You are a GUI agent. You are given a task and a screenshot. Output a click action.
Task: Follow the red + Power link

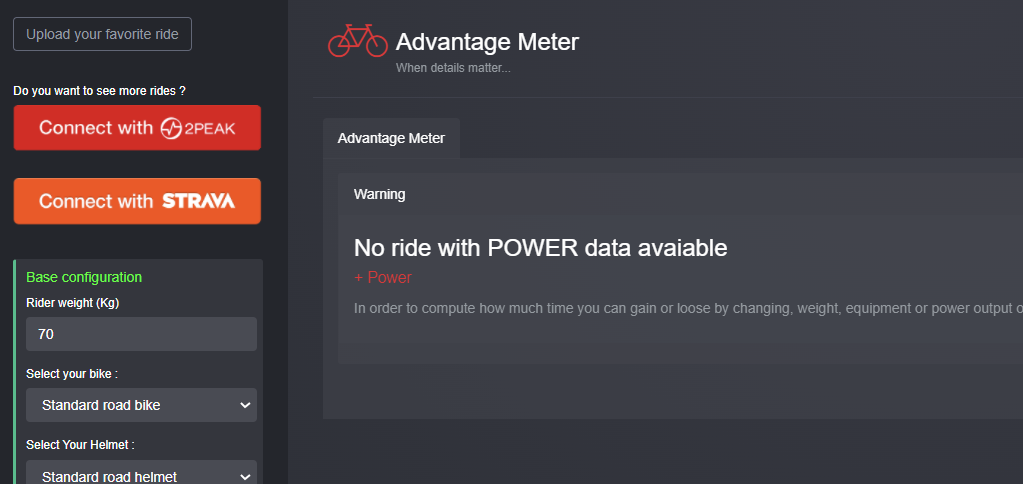(x=383, y=278)
